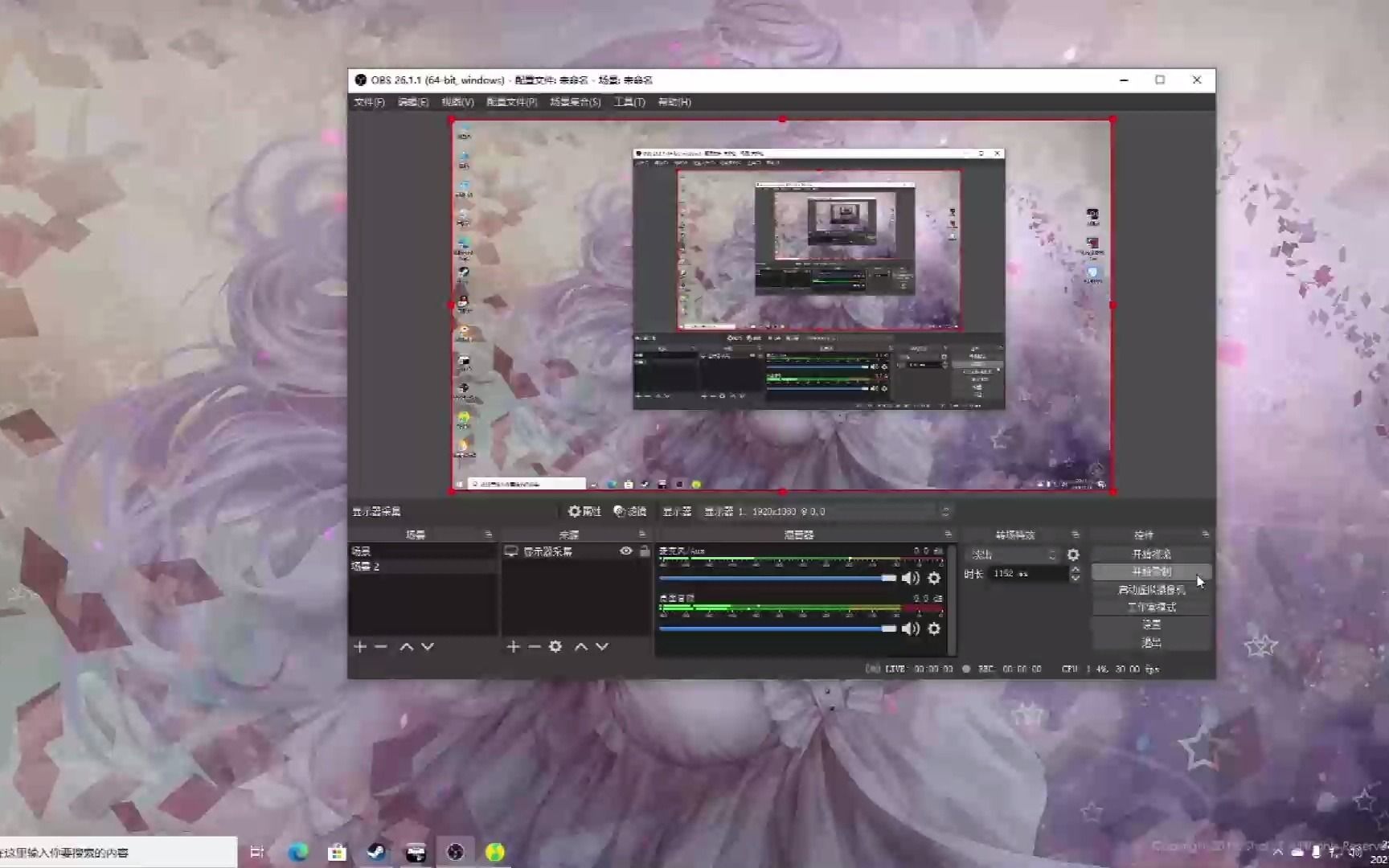
Task: Open 属性 (Properties) for the selected source
Action: 585,511
